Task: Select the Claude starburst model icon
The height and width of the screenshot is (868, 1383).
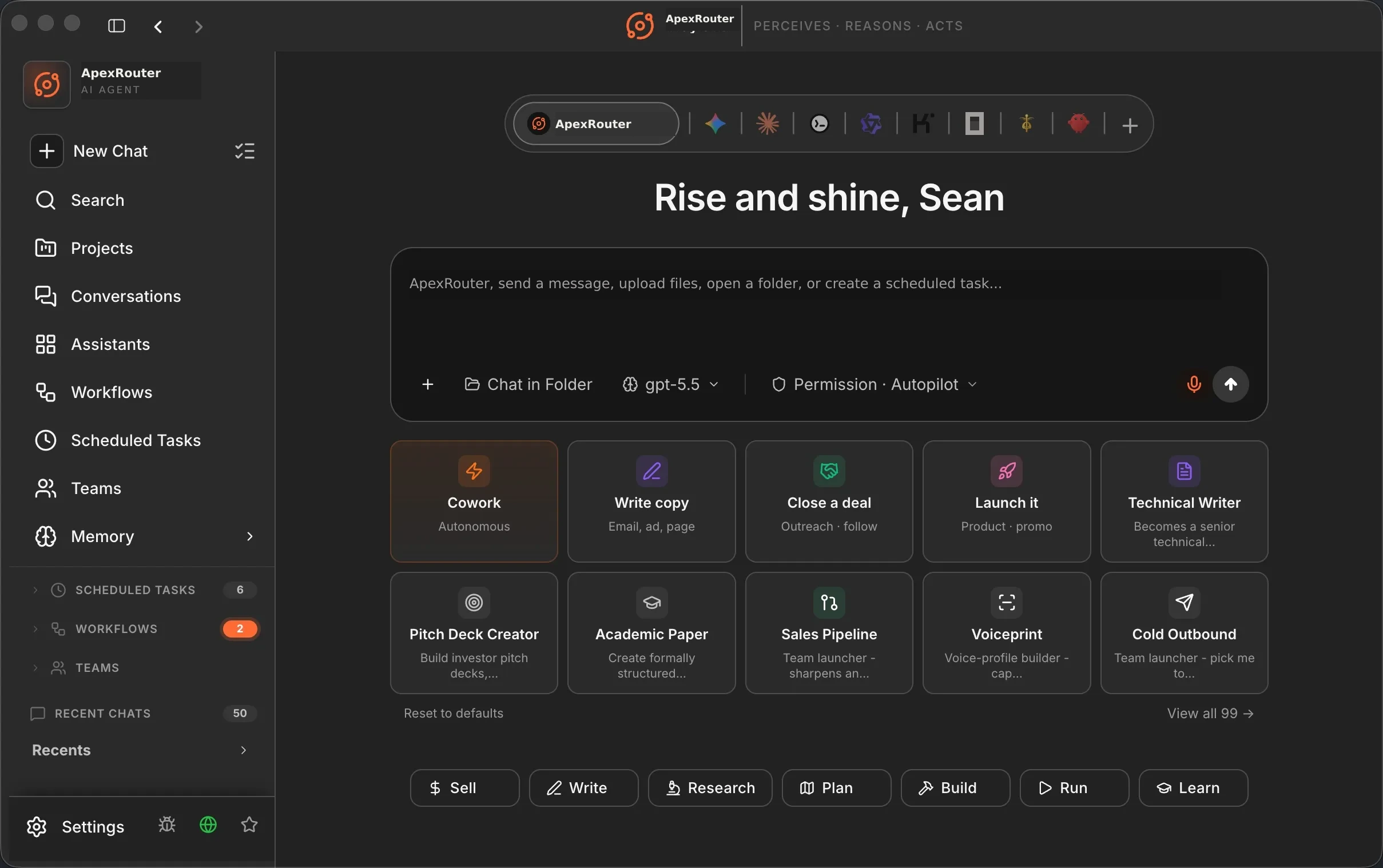Action: coord(768,124)
